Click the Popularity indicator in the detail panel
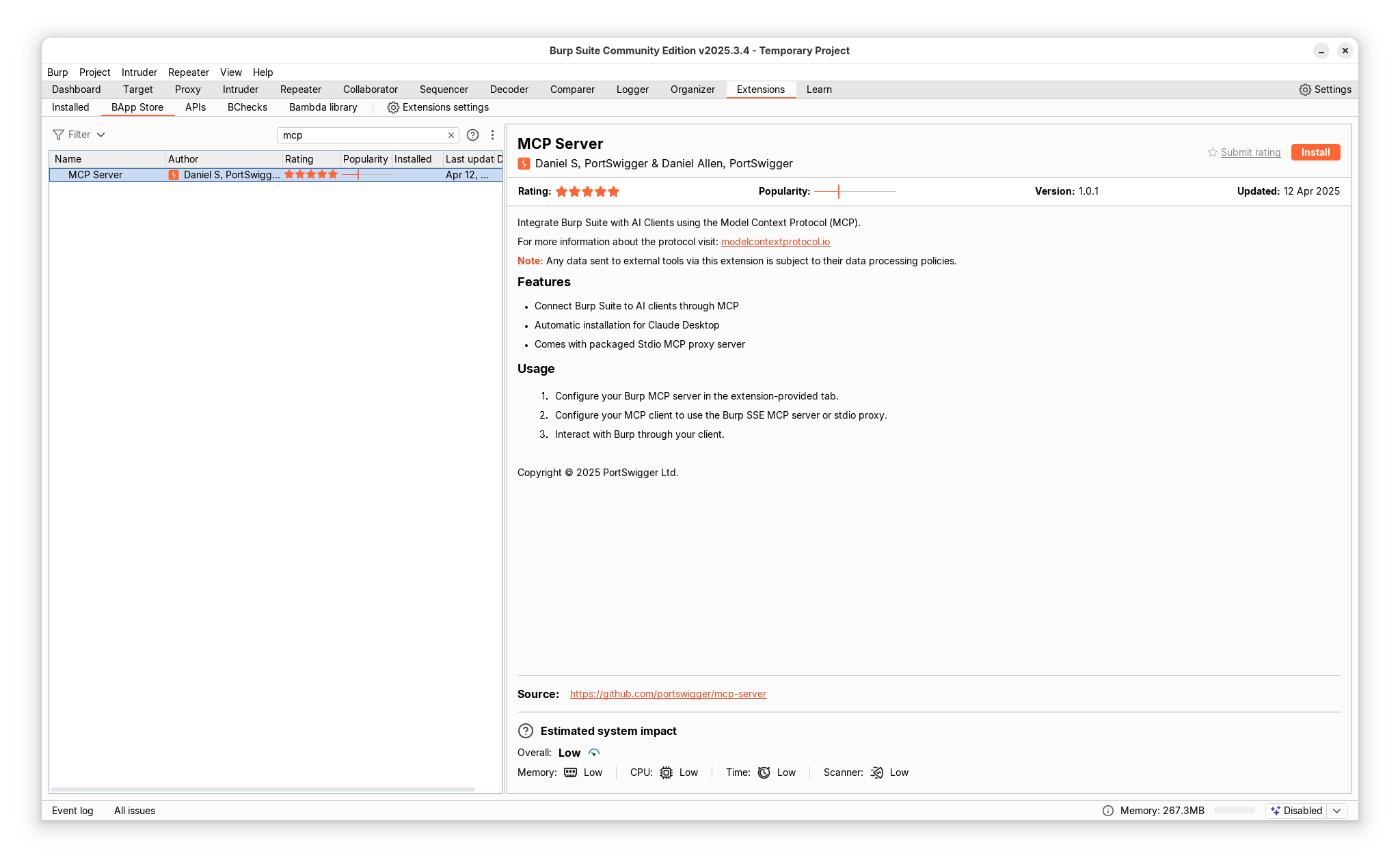1400x866 pixels. [x=855, y=192]
